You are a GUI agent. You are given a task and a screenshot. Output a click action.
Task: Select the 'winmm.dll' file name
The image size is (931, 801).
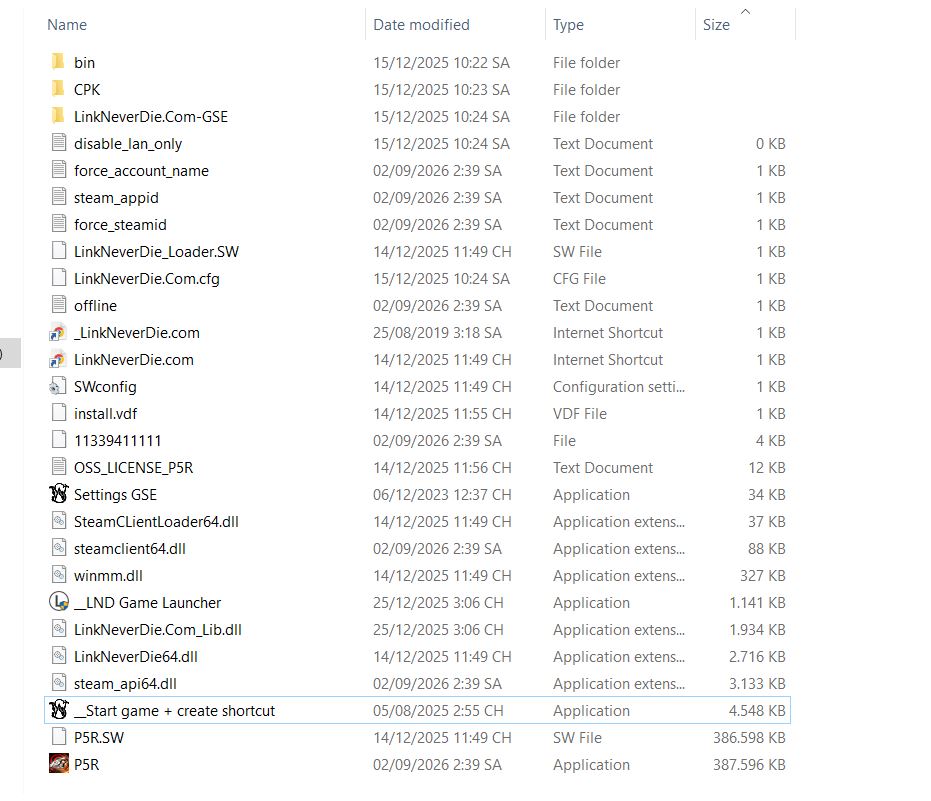[x=108, y=576]
